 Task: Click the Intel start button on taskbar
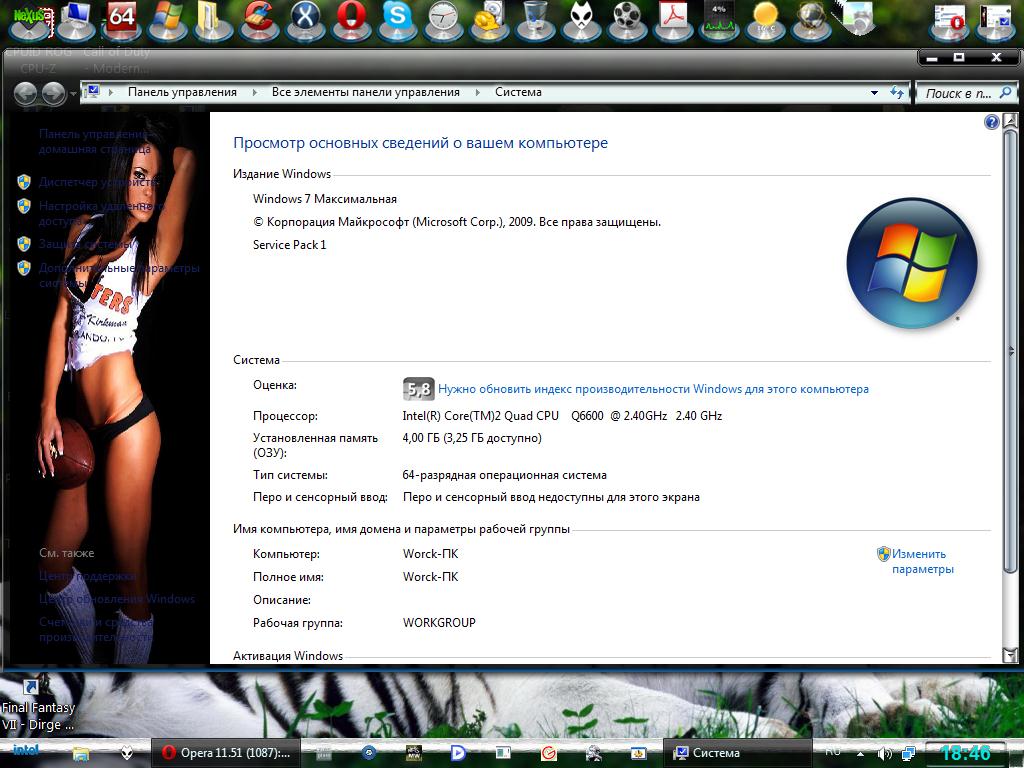(x=26, y=751)
